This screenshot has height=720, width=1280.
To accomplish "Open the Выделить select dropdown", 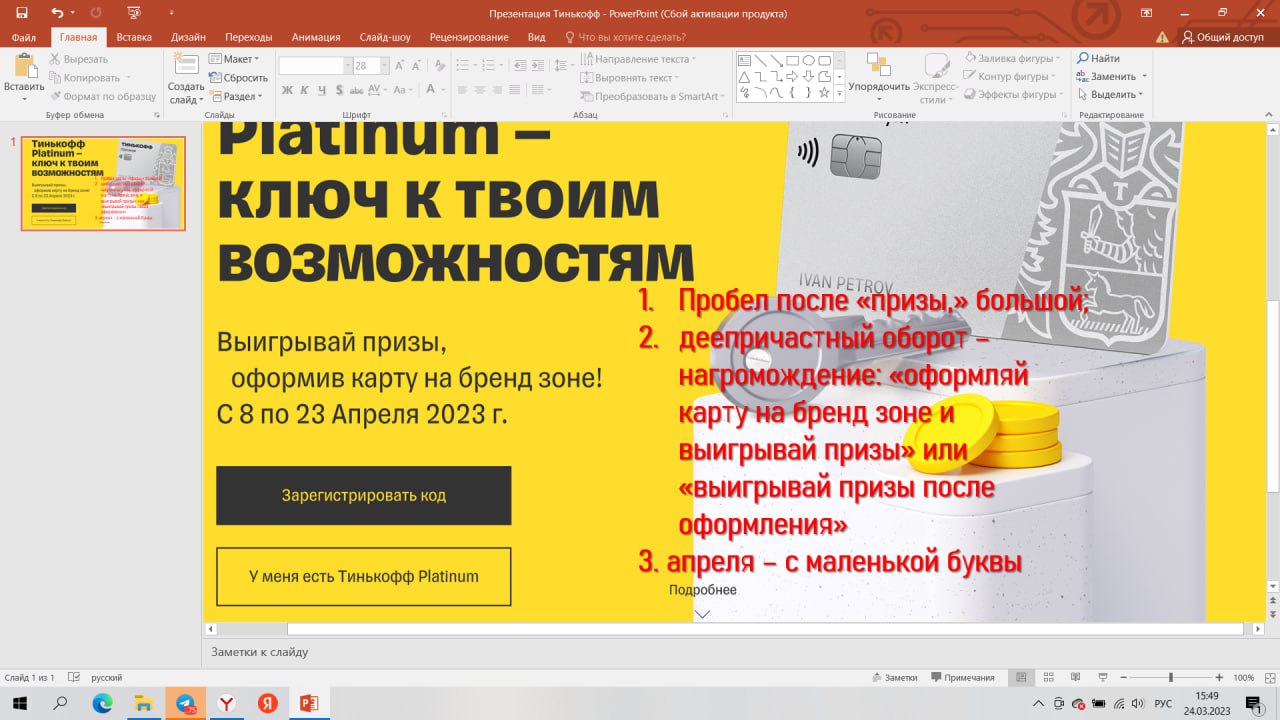I will 1110,95.
